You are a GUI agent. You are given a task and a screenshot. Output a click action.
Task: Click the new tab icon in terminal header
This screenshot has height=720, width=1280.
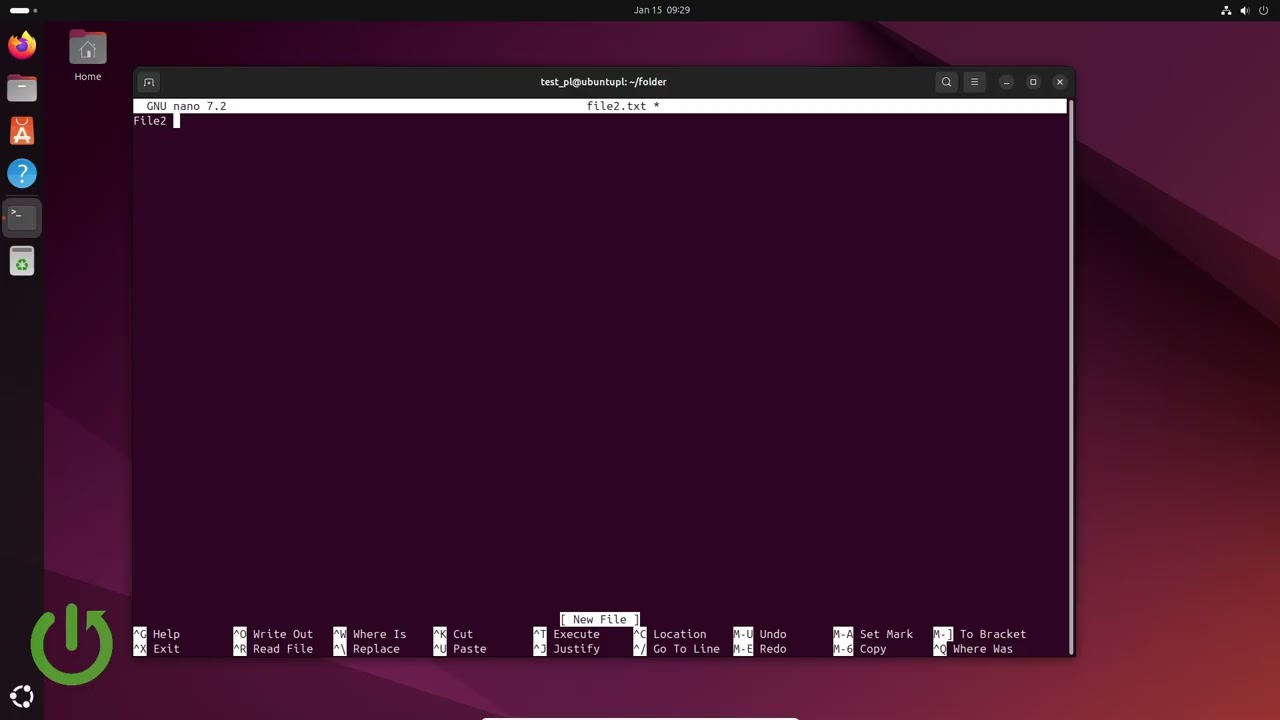(x=149, y=82)
